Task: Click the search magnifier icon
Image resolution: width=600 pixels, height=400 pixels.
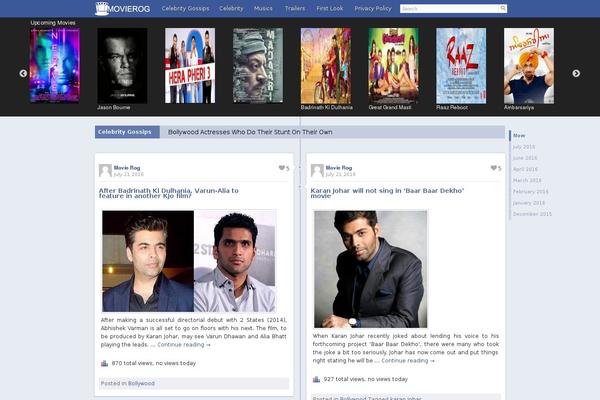Action: (503, 8)
